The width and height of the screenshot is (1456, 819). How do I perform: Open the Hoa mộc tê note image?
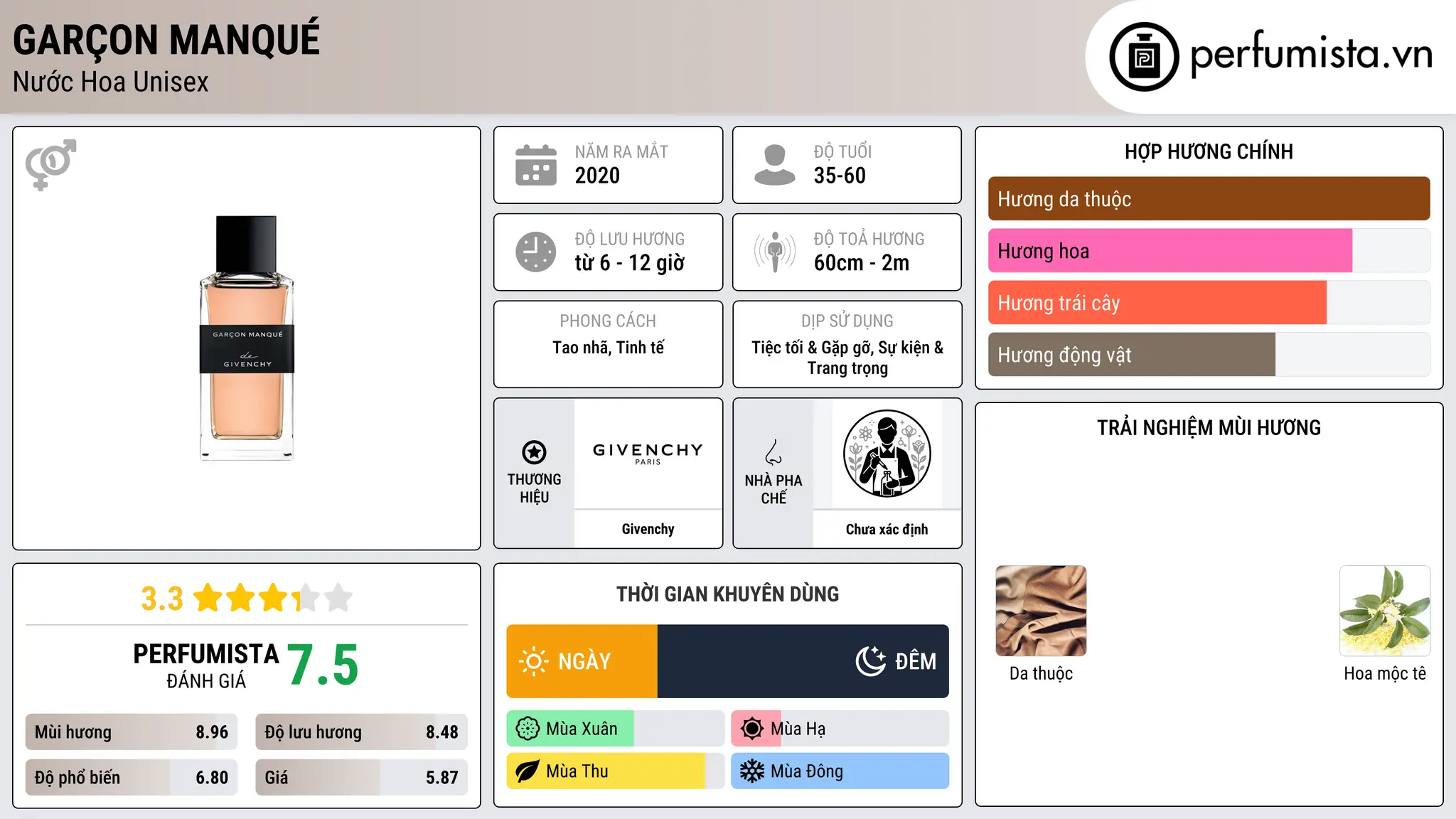1385,611
